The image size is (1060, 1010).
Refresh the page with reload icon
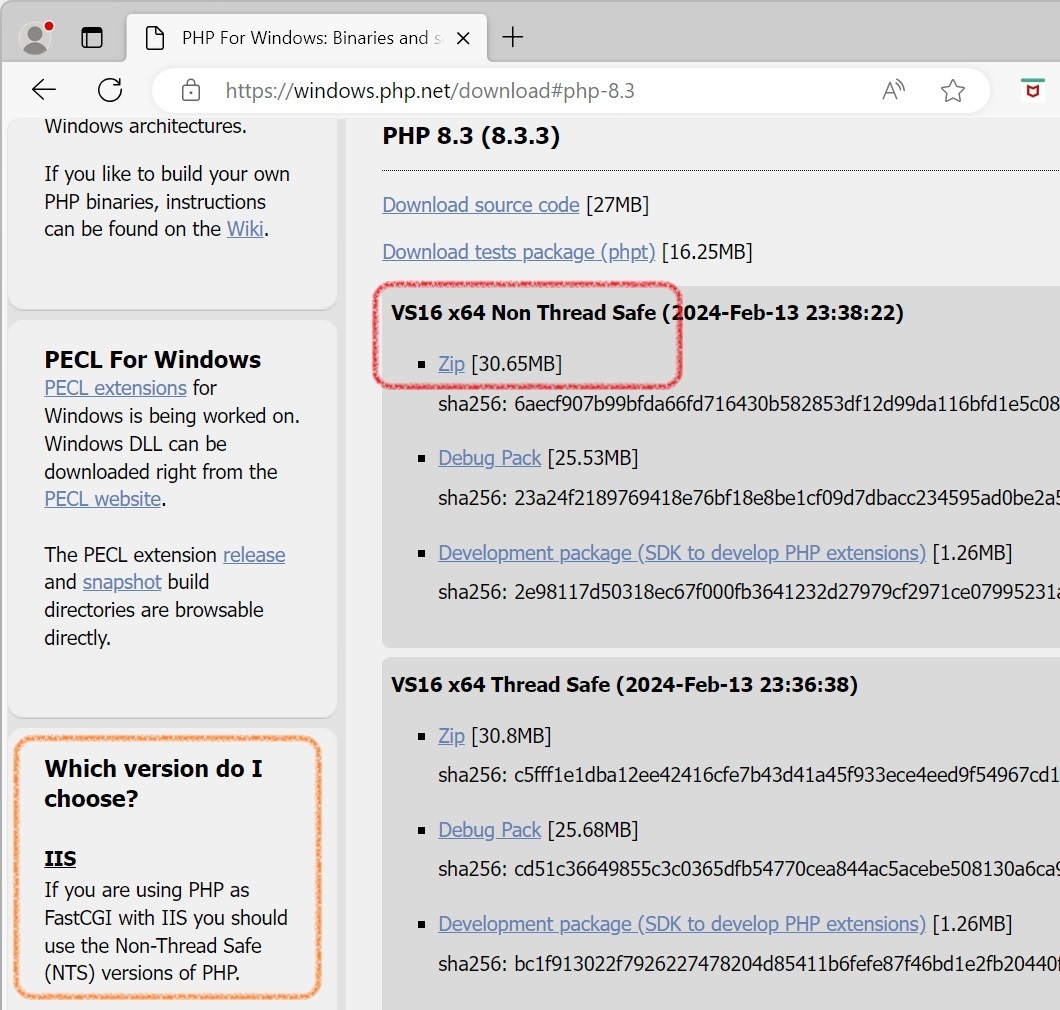point(110,91)
